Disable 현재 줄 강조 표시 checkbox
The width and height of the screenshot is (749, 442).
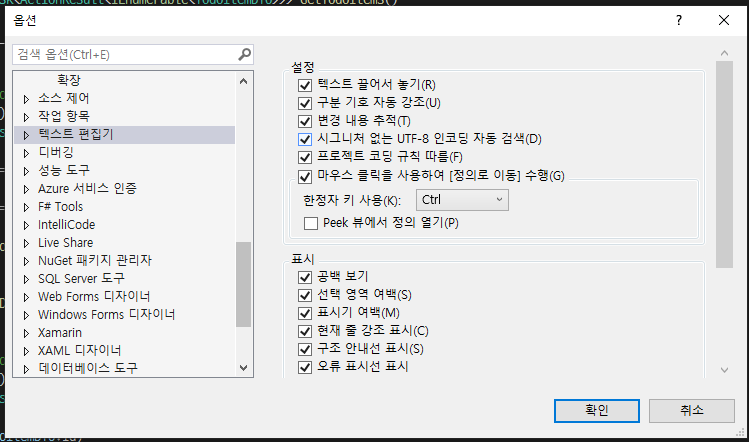[306, 331]
